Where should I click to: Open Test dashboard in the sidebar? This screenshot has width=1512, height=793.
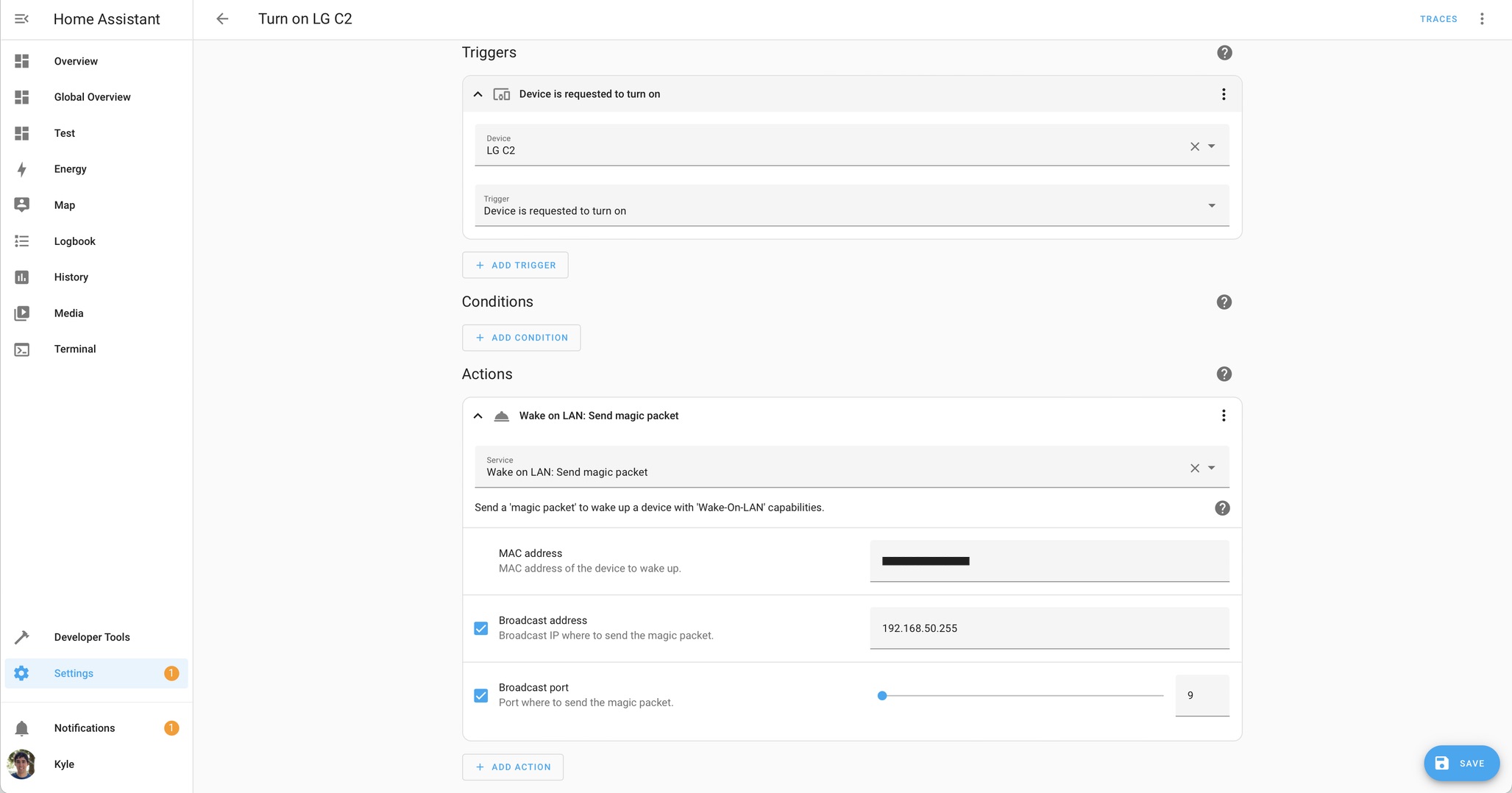[96, 133]
